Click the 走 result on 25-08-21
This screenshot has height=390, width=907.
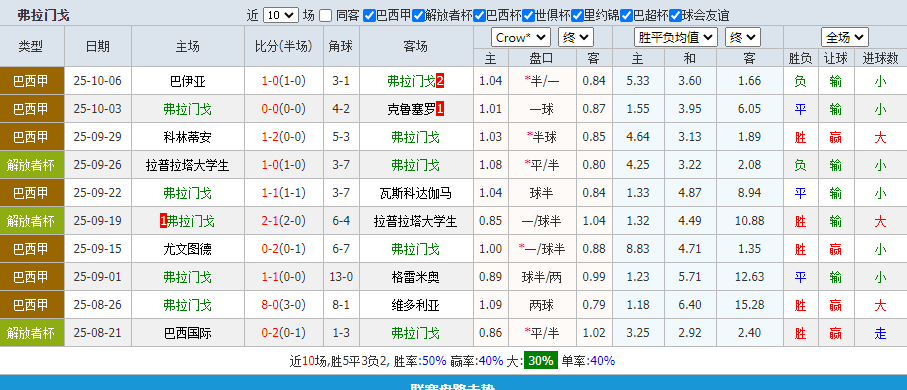[880, 333]
